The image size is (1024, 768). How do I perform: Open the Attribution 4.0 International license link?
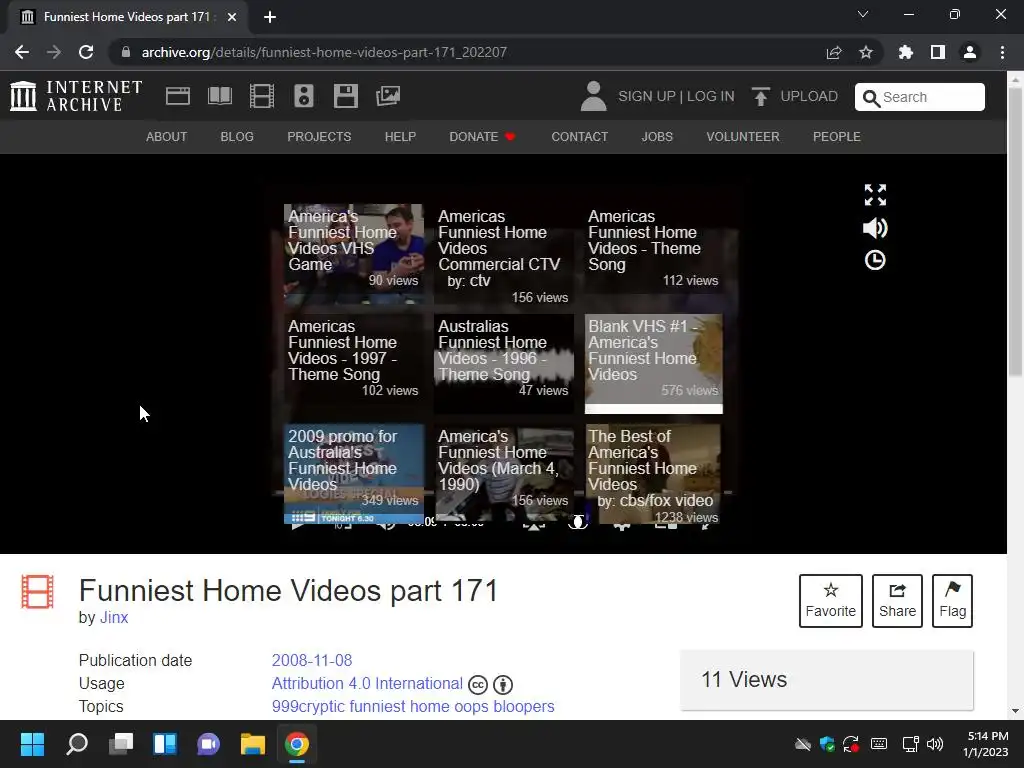[x=367, y=684]
